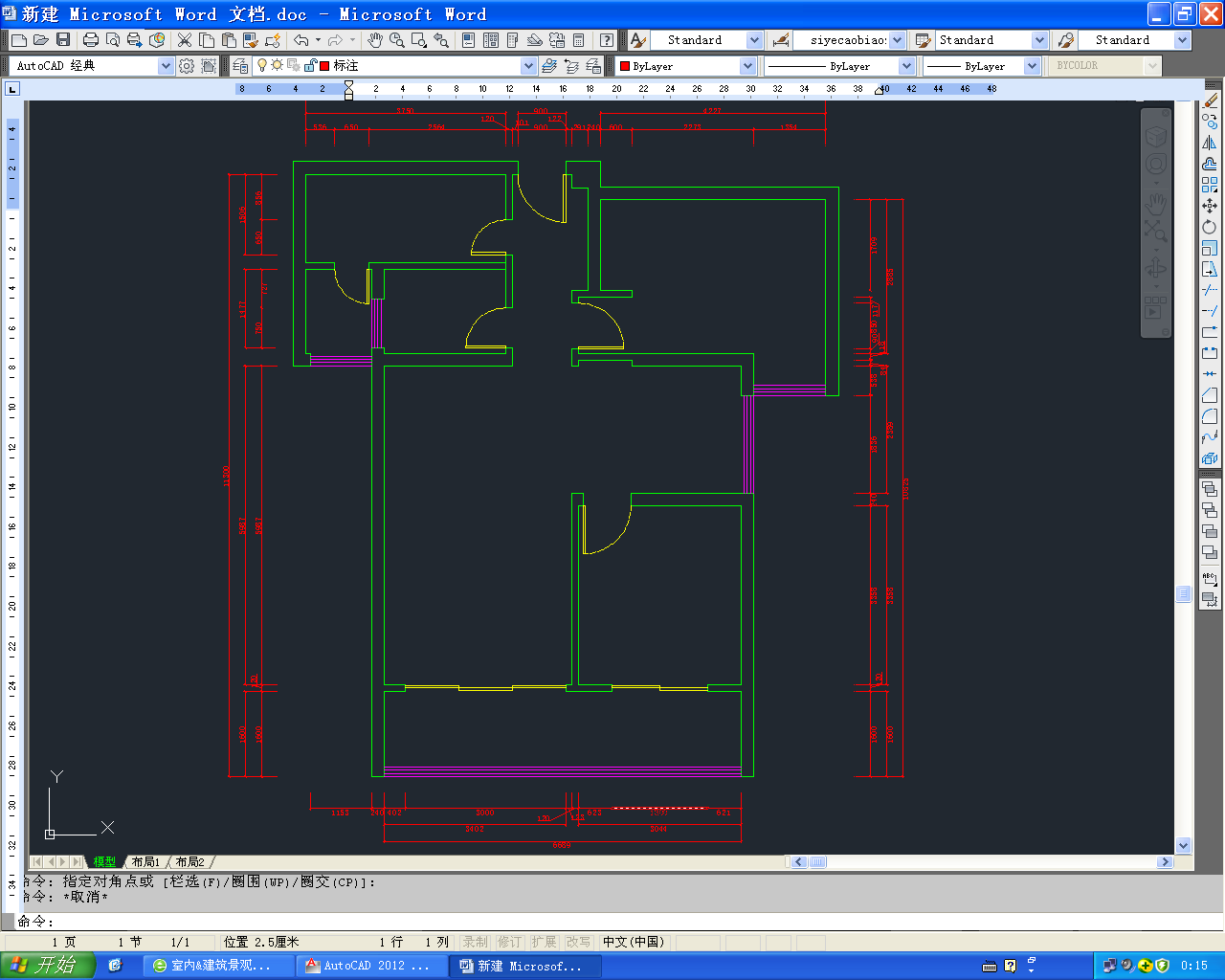
Task: Toggle the 标注 layer lightbulb on/off
Action: (x=262, y=66)
